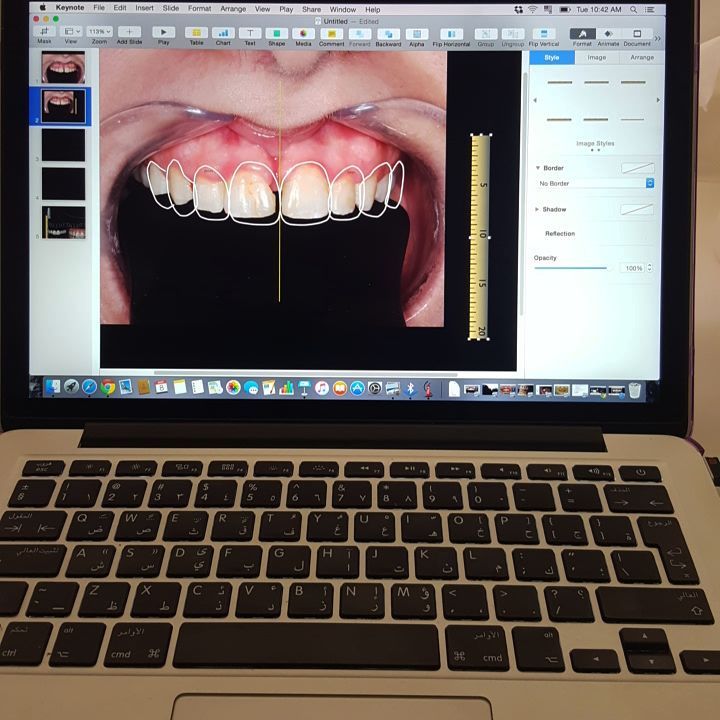This screenshot has width=720, height=720.
Task: Click the Keynote icon in the Dock
Action: tap(304, 388)
